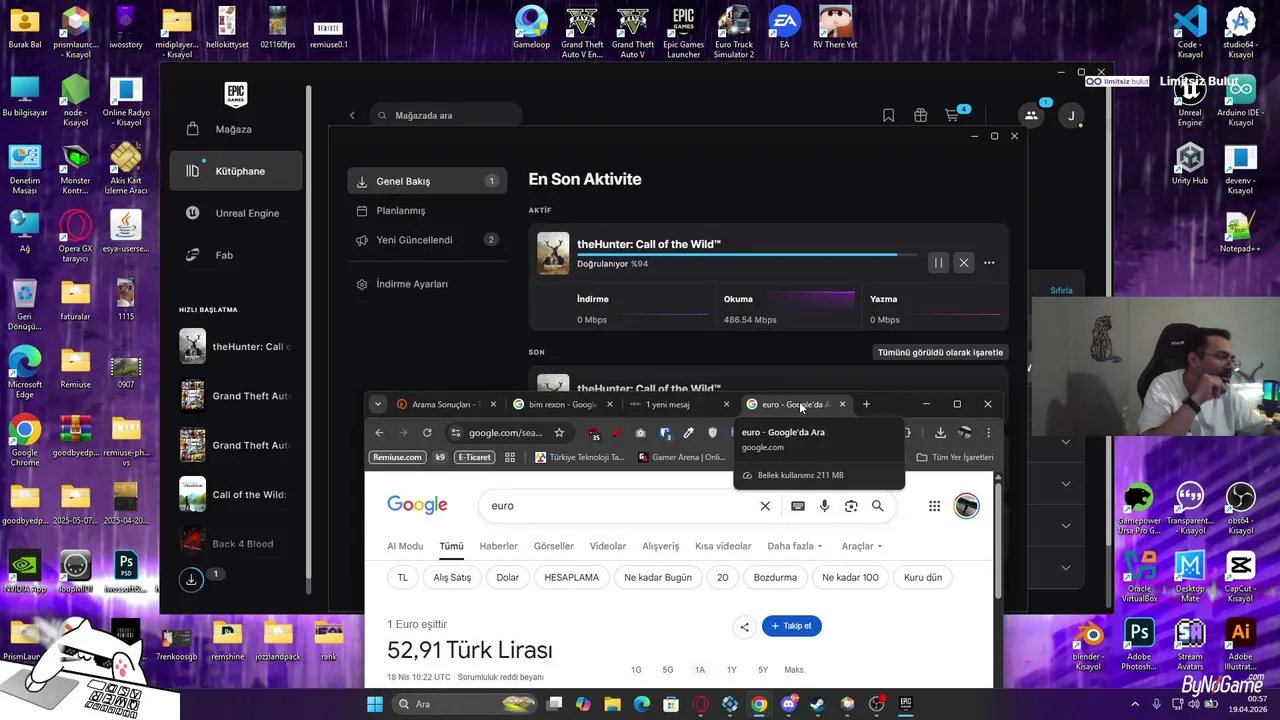Open Opera GX from the taskbar

(700, 704)
